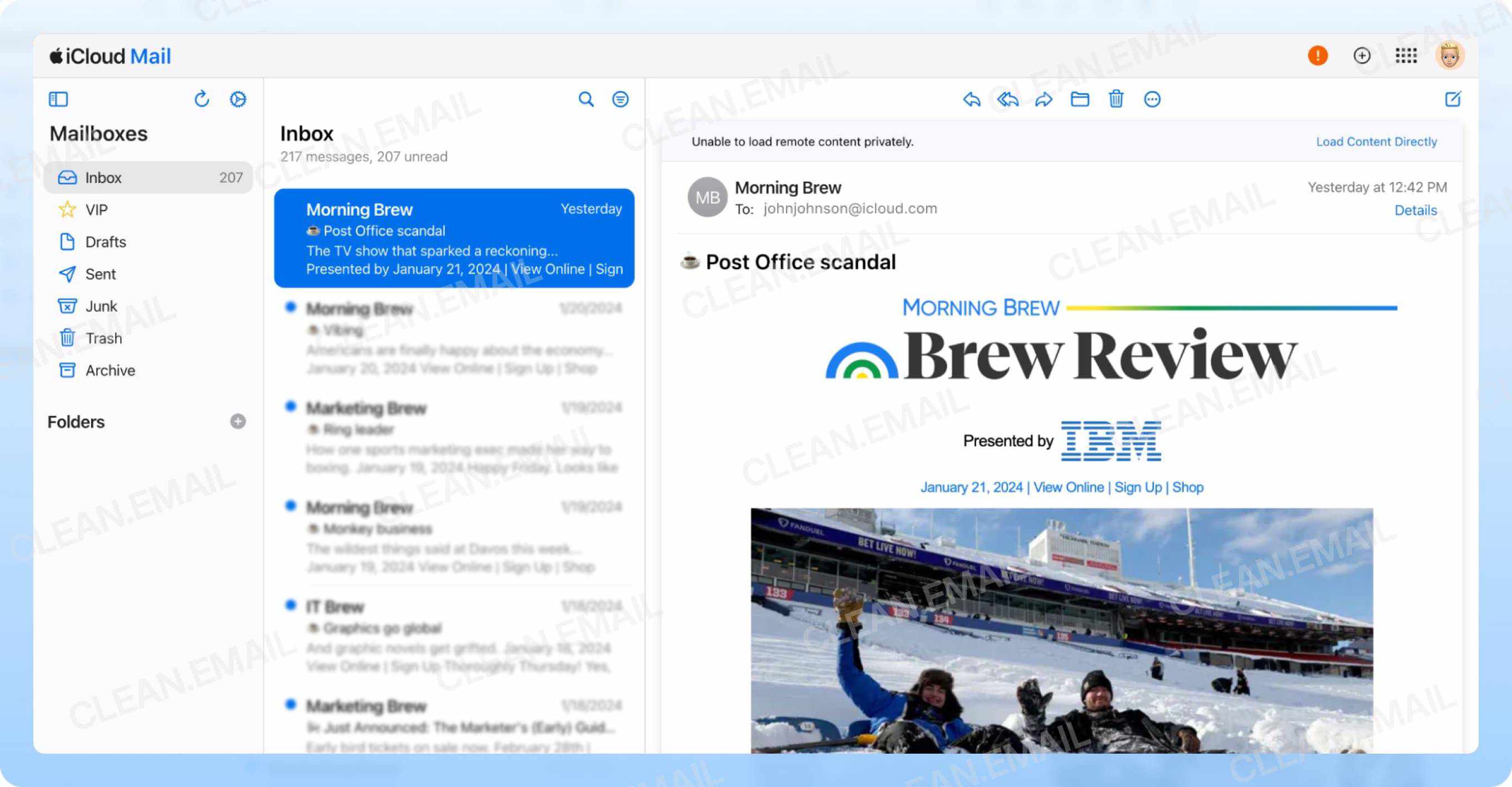
Task: Click the profile avatar
Action: (x=1448, y=56)
